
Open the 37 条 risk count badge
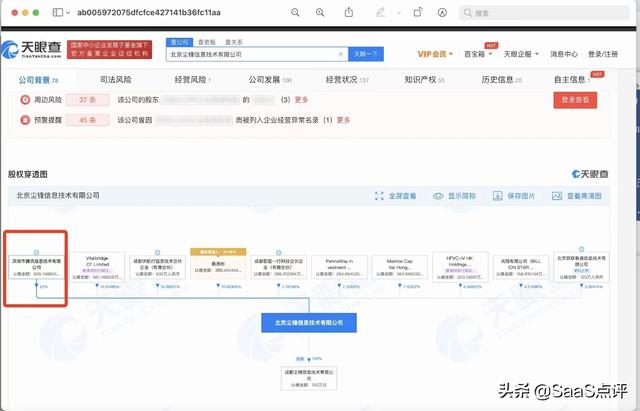(x=88, y=100)
